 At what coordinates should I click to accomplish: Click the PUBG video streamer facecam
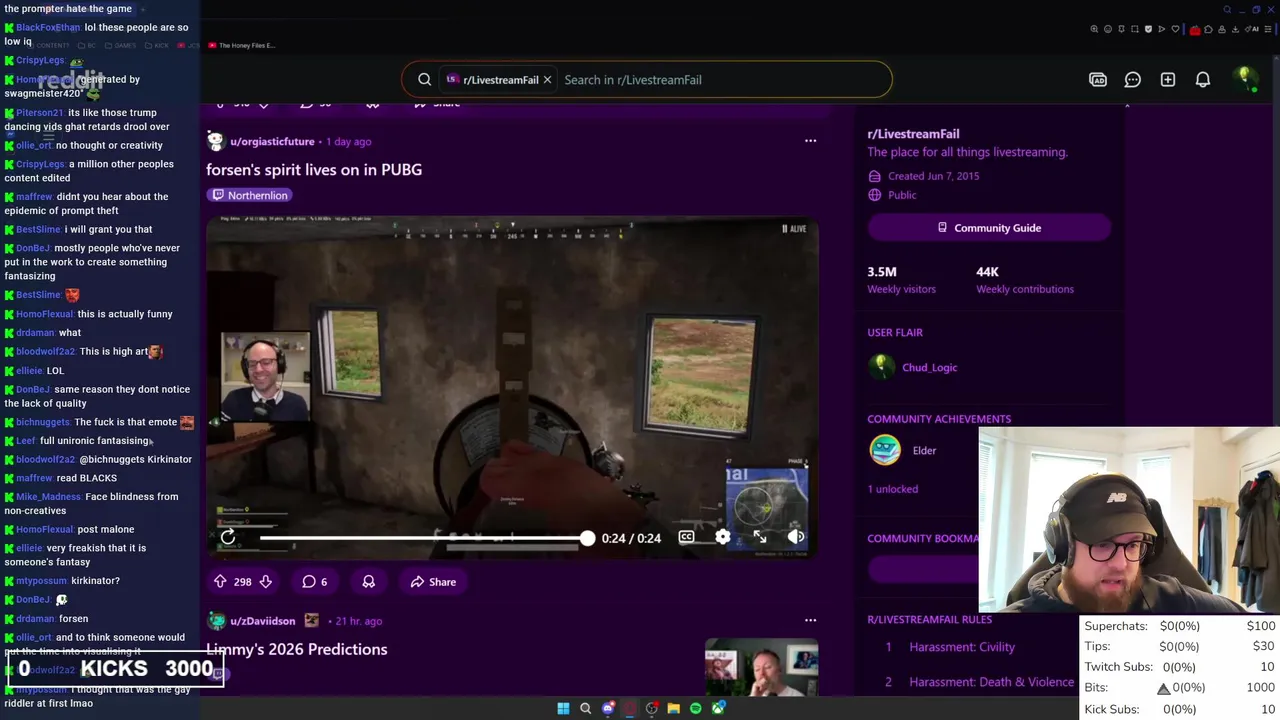pyautogui.click(x=265, y=376)
